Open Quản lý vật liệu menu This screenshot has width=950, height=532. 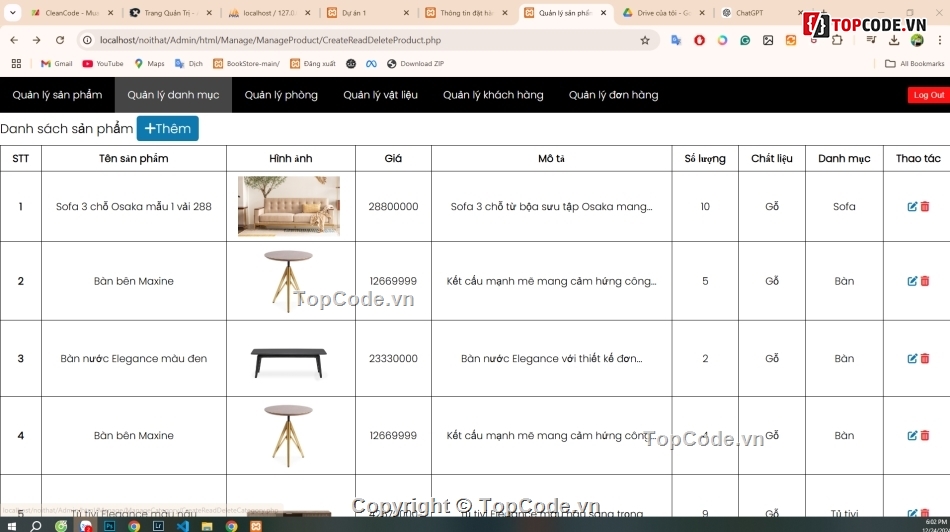pyautogui.click(x=380, y=95)
